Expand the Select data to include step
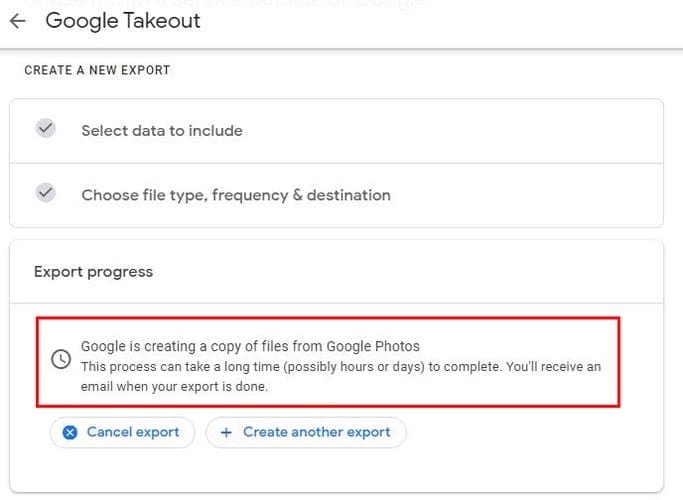Screen dimensions: 683x500 pos(336,131)
